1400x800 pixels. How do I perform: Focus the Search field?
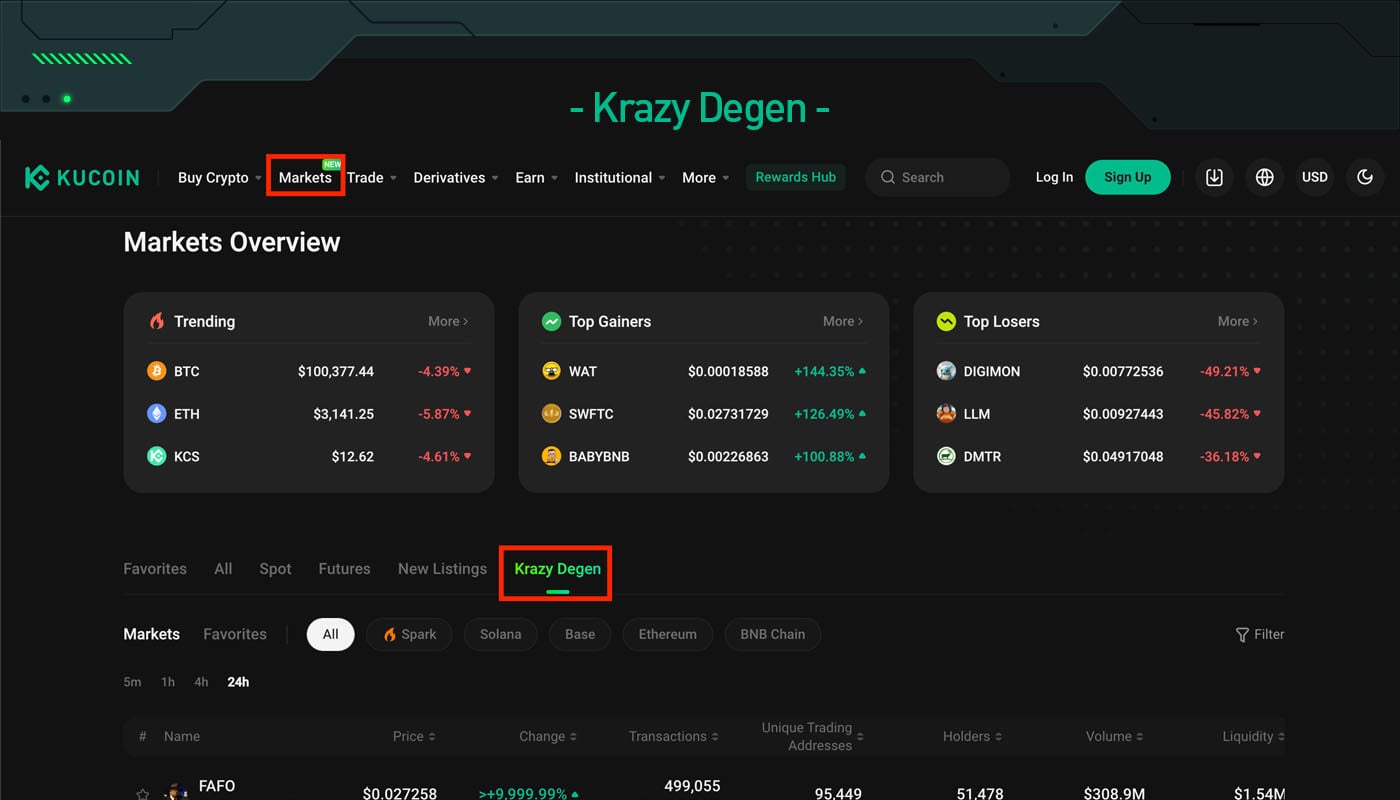(x=938, y=177)
